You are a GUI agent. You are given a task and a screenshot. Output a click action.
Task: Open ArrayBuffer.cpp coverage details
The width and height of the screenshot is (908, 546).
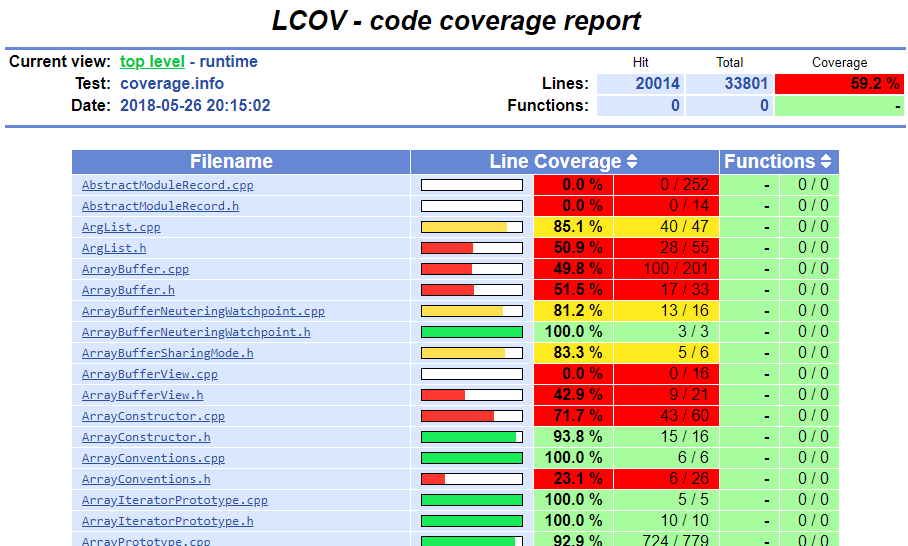[x=136, y=269]
